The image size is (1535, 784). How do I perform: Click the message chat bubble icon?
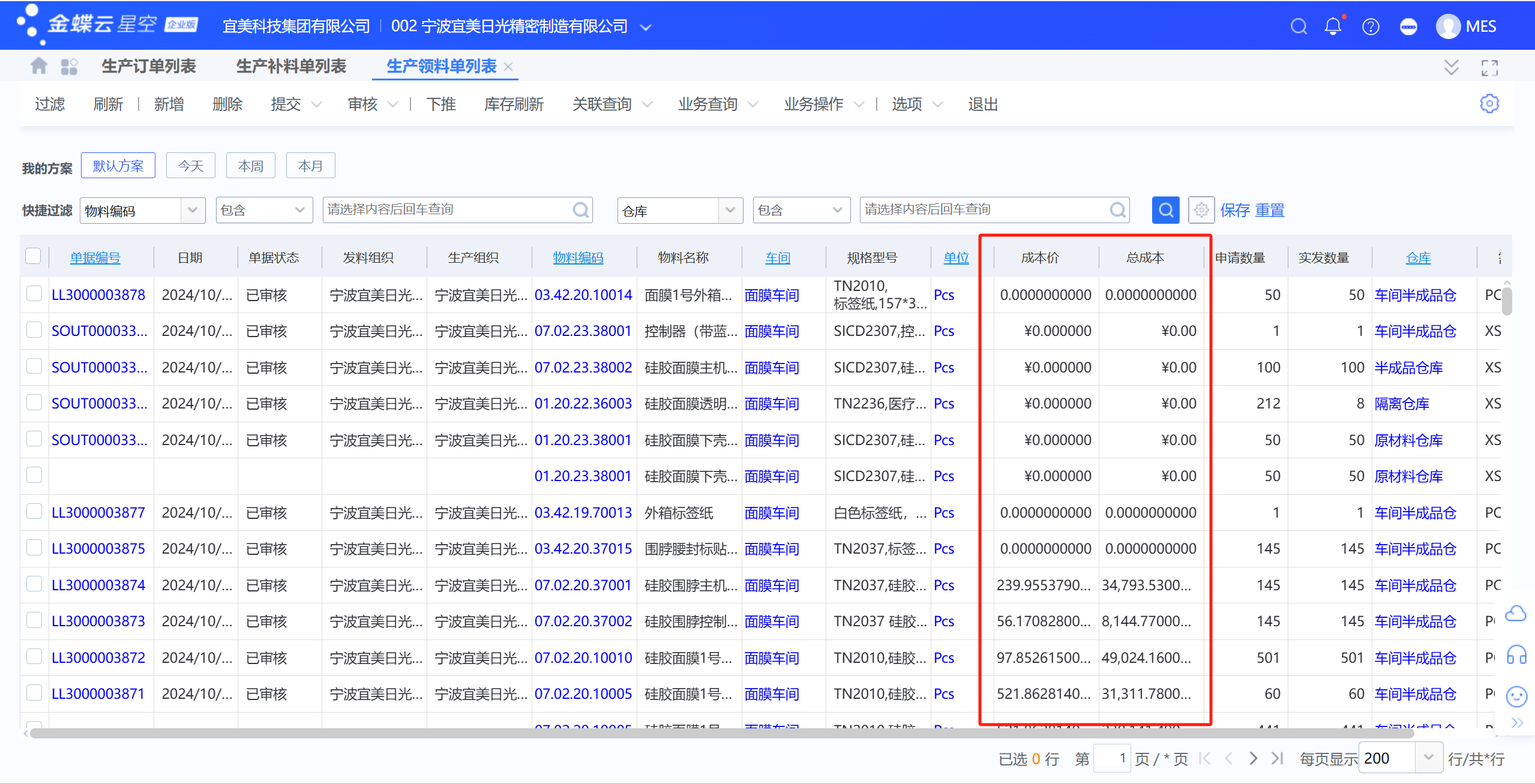[1408, 26]
